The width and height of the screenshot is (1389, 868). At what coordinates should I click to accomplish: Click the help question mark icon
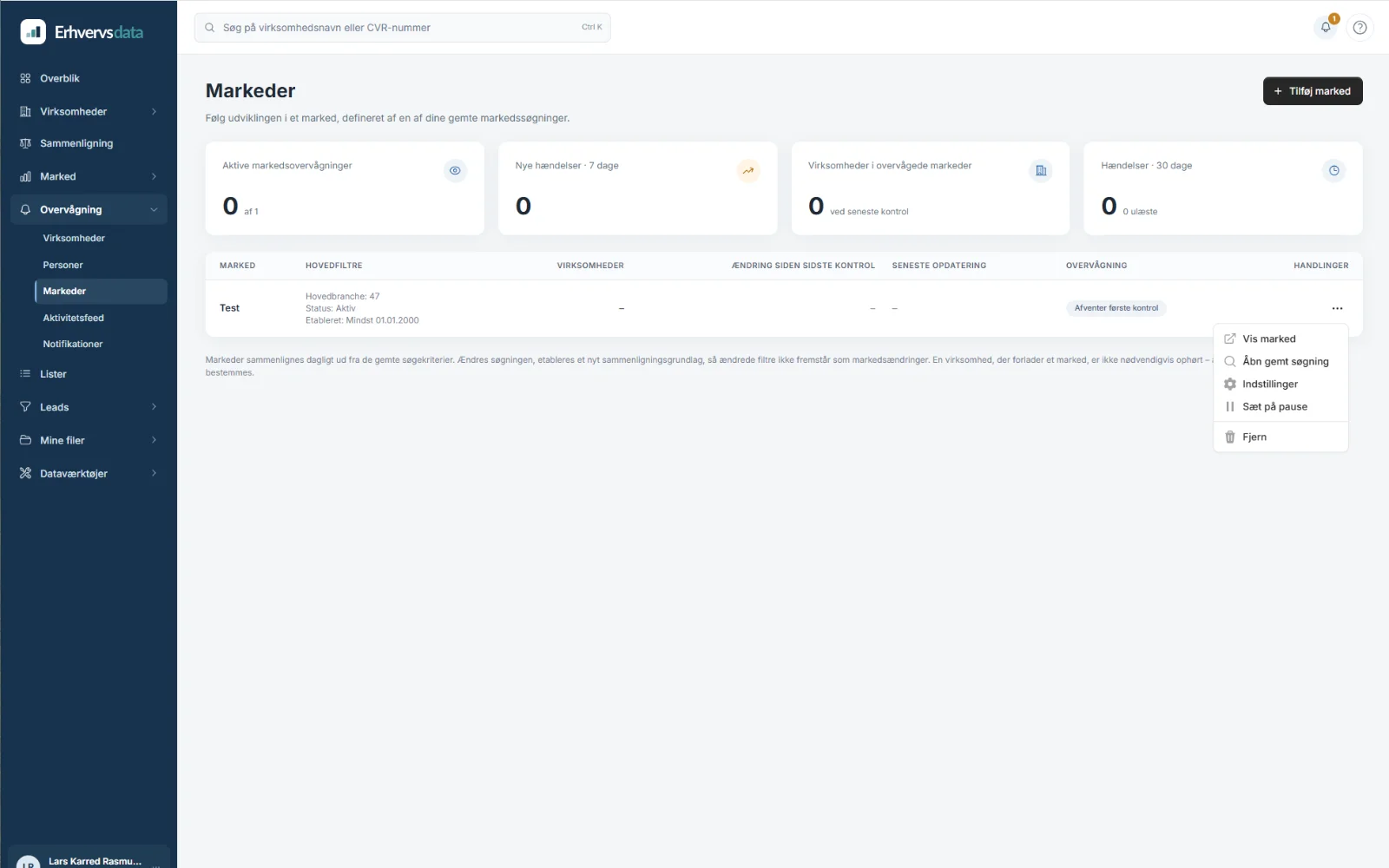1359,27
